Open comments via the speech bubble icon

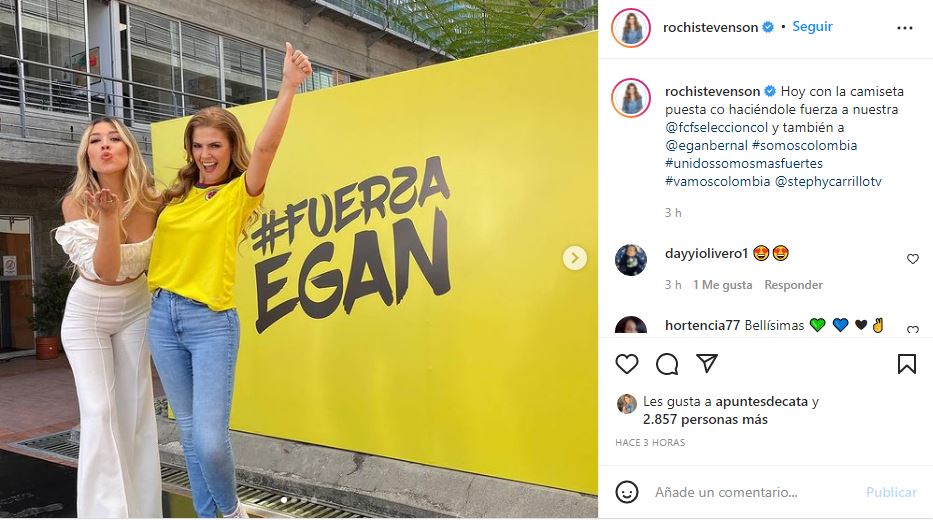(667, 364)
